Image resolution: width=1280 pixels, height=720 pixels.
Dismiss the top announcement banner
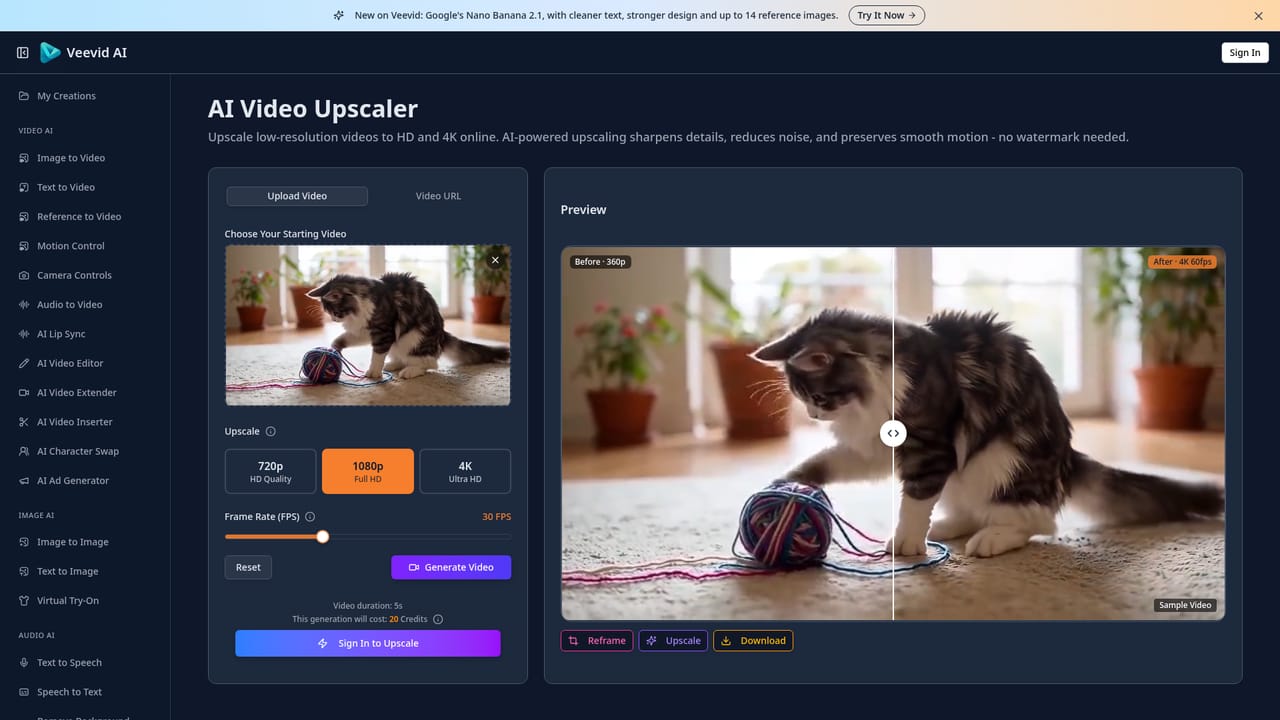pyautogui.click(x=1258, y=16)
